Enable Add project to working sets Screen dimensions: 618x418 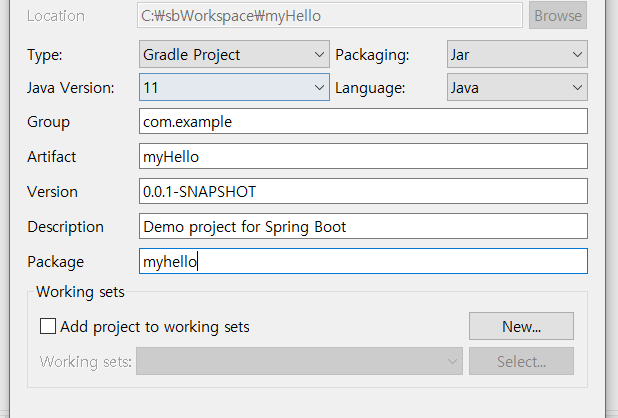(x=48, y=326)
